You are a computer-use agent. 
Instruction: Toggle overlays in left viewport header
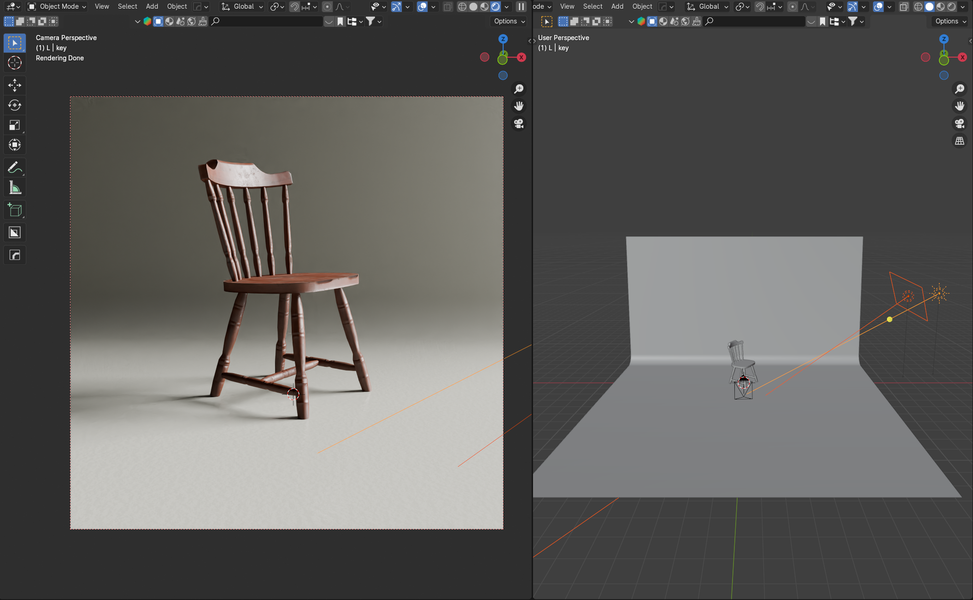click(x=422, y=6)
